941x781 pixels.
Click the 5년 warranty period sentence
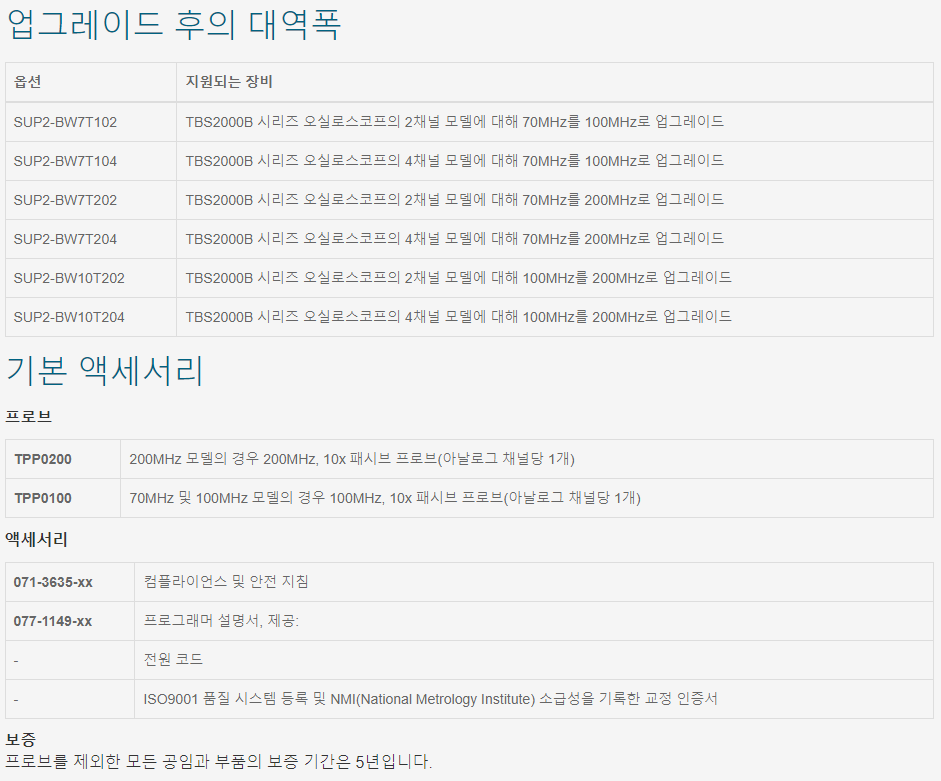click(x=218, y=762)
